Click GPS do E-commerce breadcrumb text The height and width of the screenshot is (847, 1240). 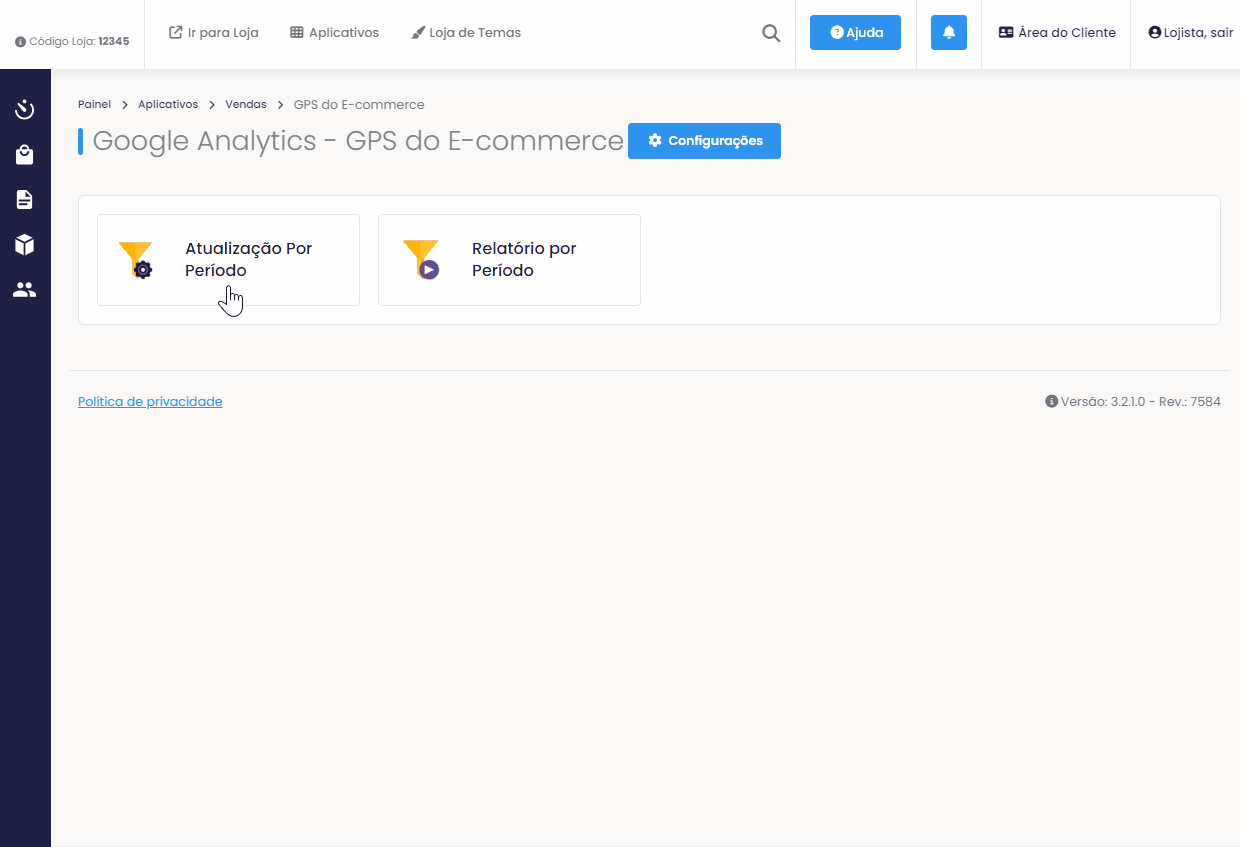pyautogui.click(x=359, y=104)
